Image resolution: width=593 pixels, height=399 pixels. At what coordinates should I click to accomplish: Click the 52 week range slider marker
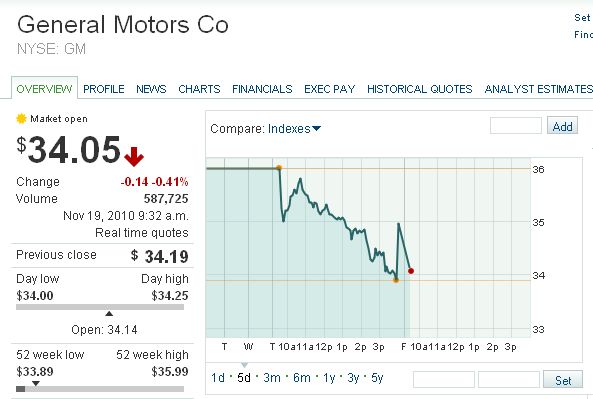click(x=36, y=383)
